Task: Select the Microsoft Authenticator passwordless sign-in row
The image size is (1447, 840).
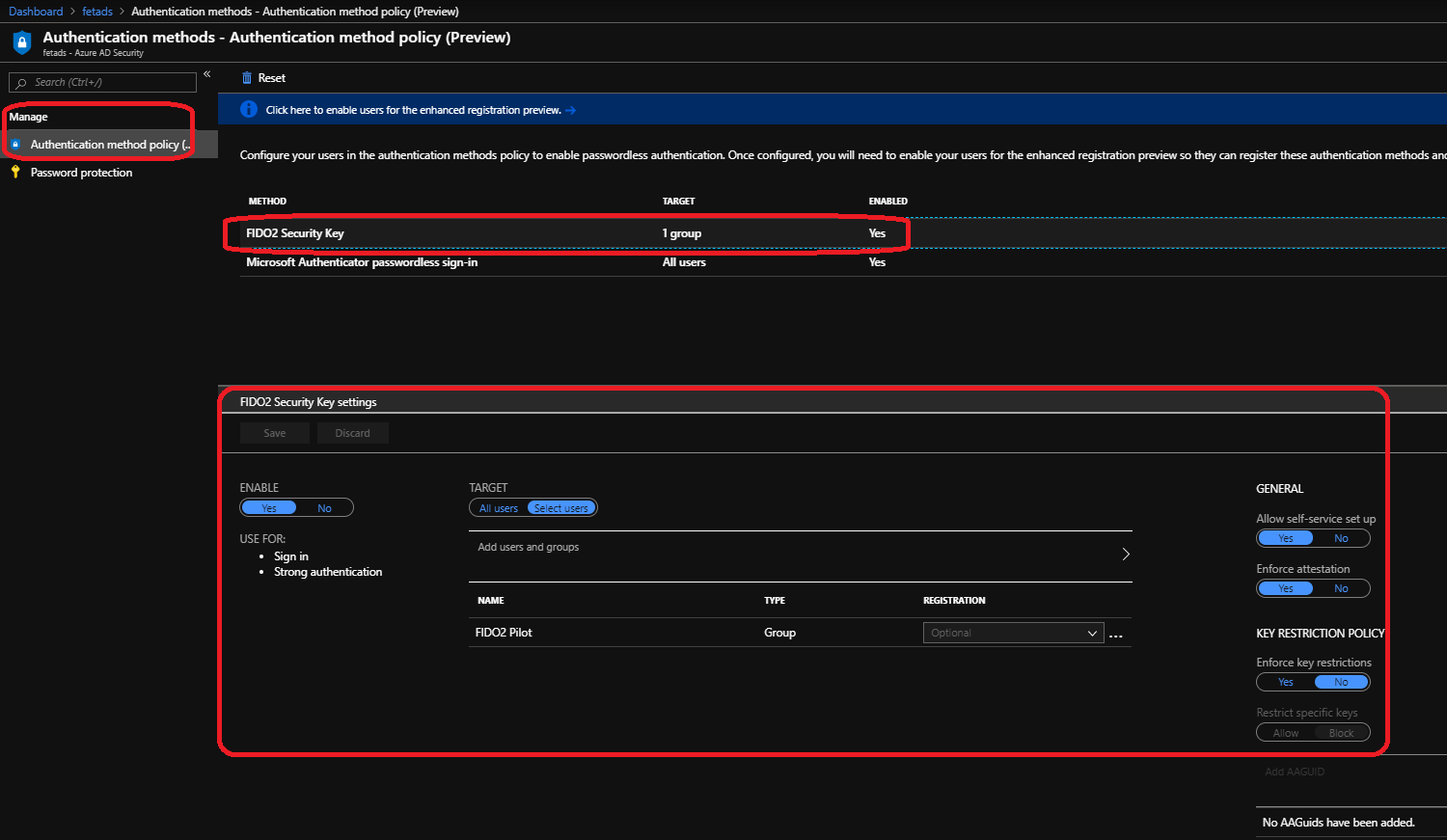Action: (362, 262)
